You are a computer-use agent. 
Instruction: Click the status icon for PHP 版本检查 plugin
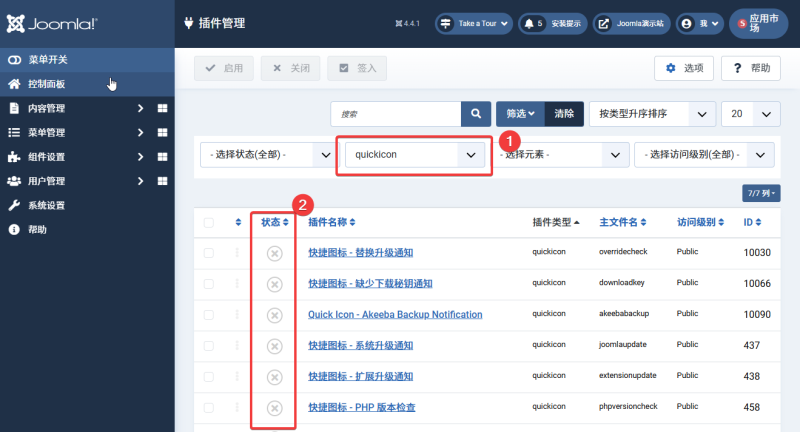pos(274,407)
